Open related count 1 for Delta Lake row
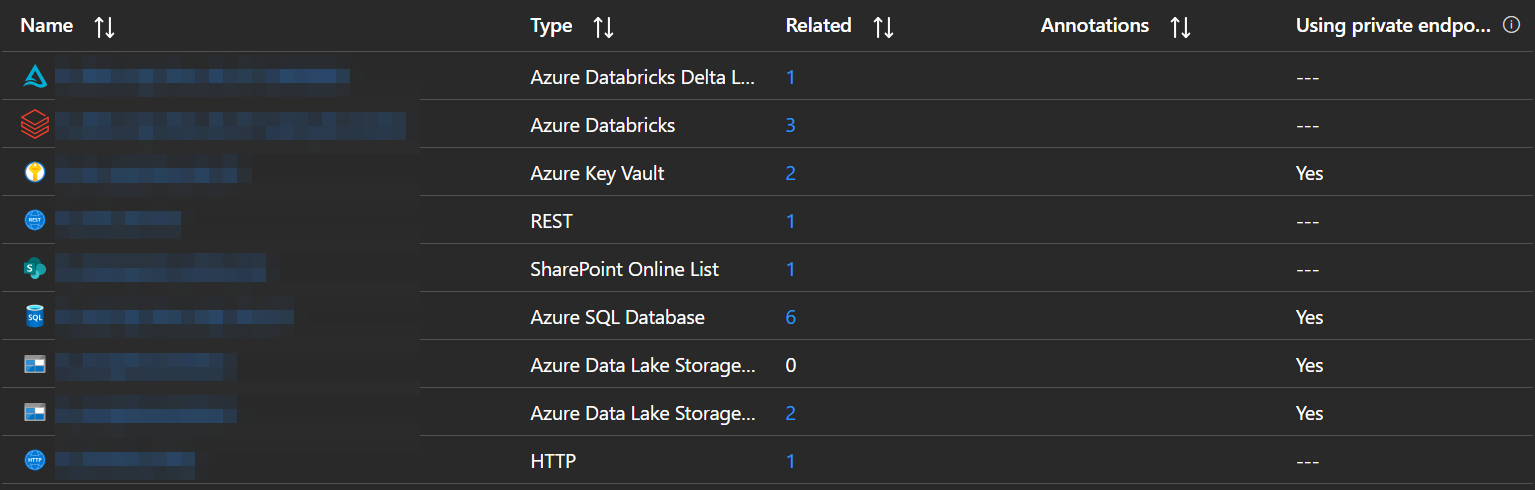 pyautogui.click(x=791, y=77)
